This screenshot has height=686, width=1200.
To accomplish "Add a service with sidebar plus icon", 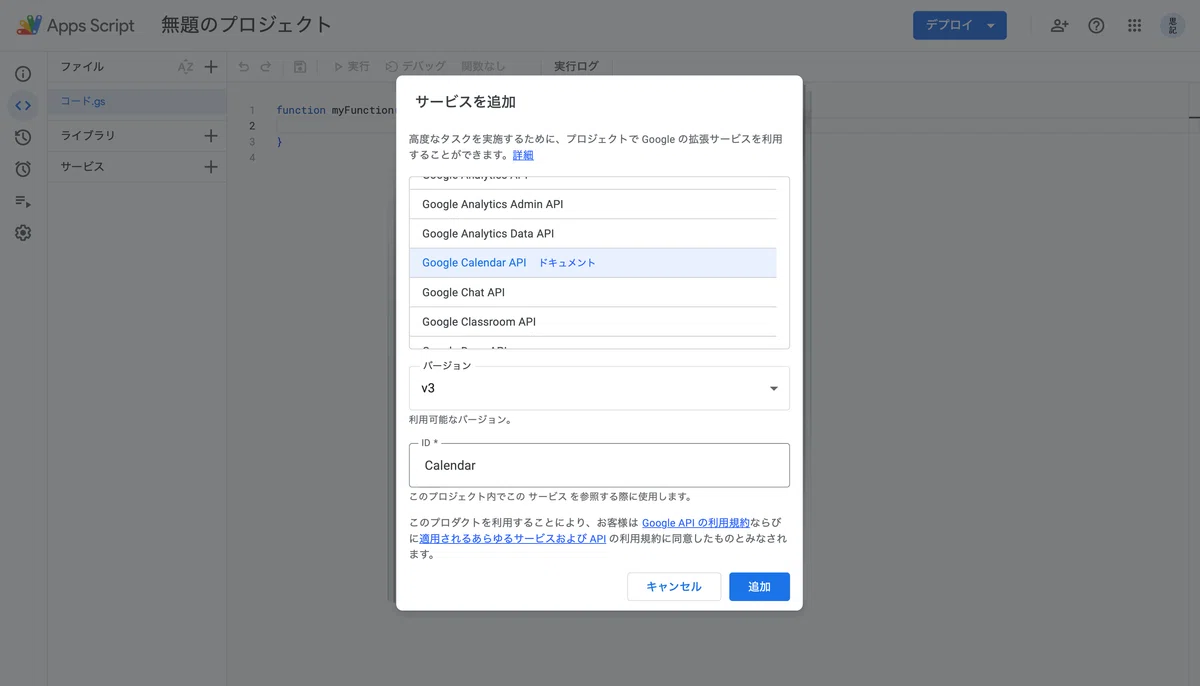I will coord(211,167).
